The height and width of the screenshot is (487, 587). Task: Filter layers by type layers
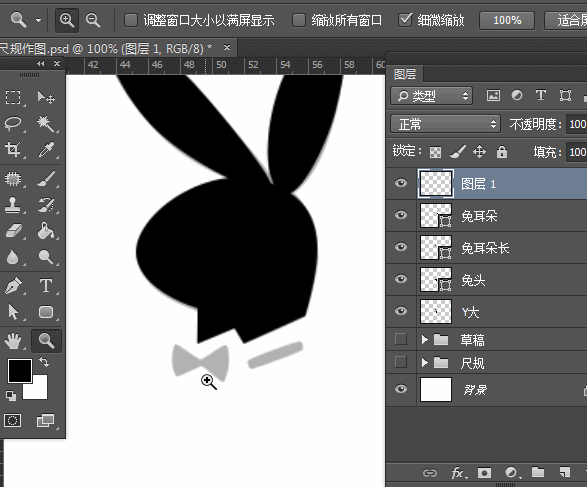click(x=541, y=95)
